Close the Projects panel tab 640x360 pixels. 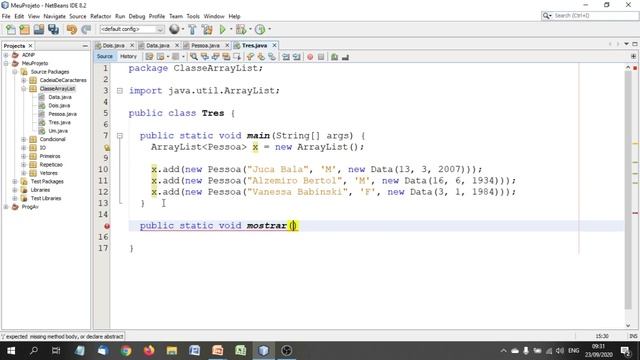(x=30, y=46)
